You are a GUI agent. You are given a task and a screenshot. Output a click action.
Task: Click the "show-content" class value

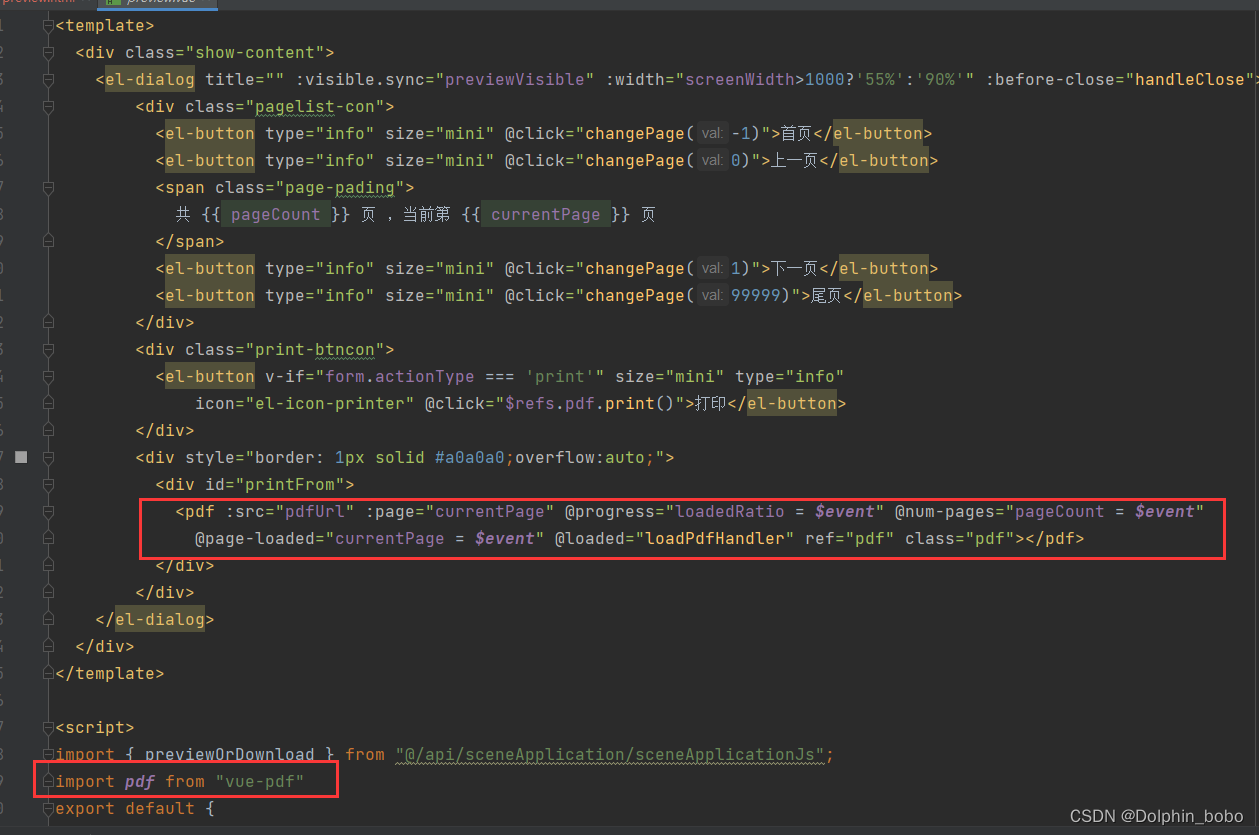[254, 52]
